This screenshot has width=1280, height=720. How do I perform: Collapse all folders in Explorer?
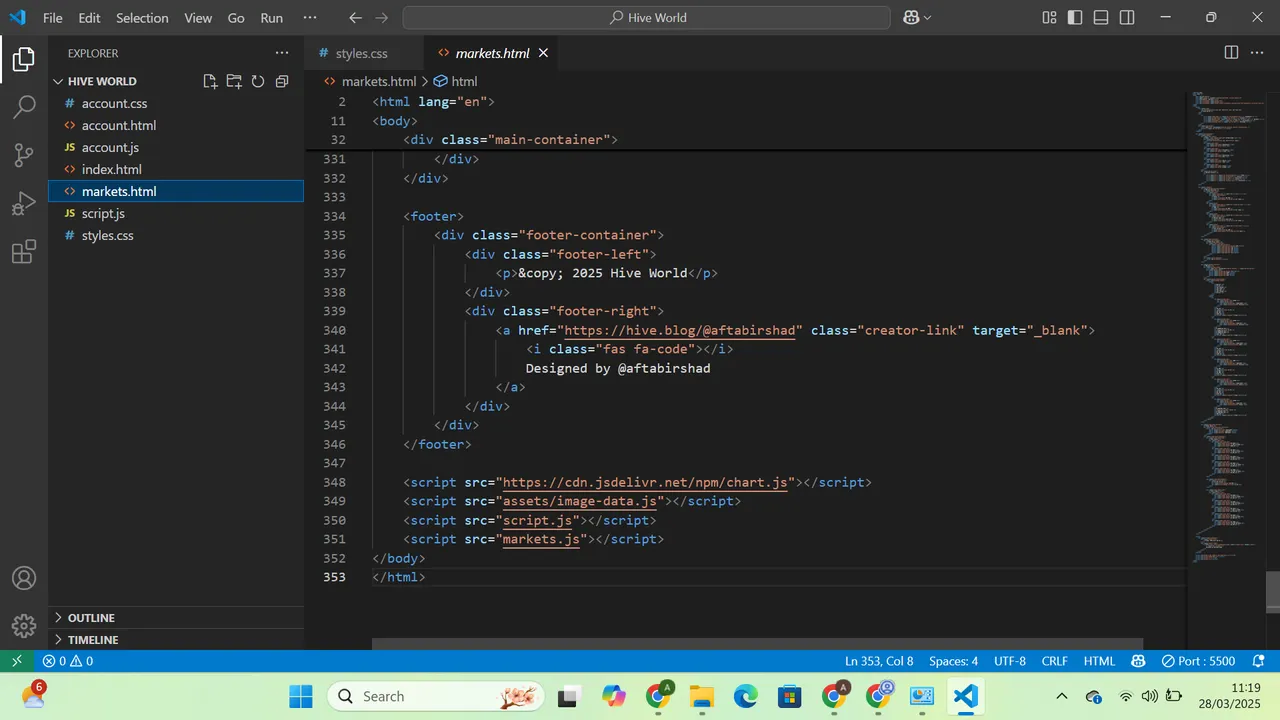pos(282,81)
